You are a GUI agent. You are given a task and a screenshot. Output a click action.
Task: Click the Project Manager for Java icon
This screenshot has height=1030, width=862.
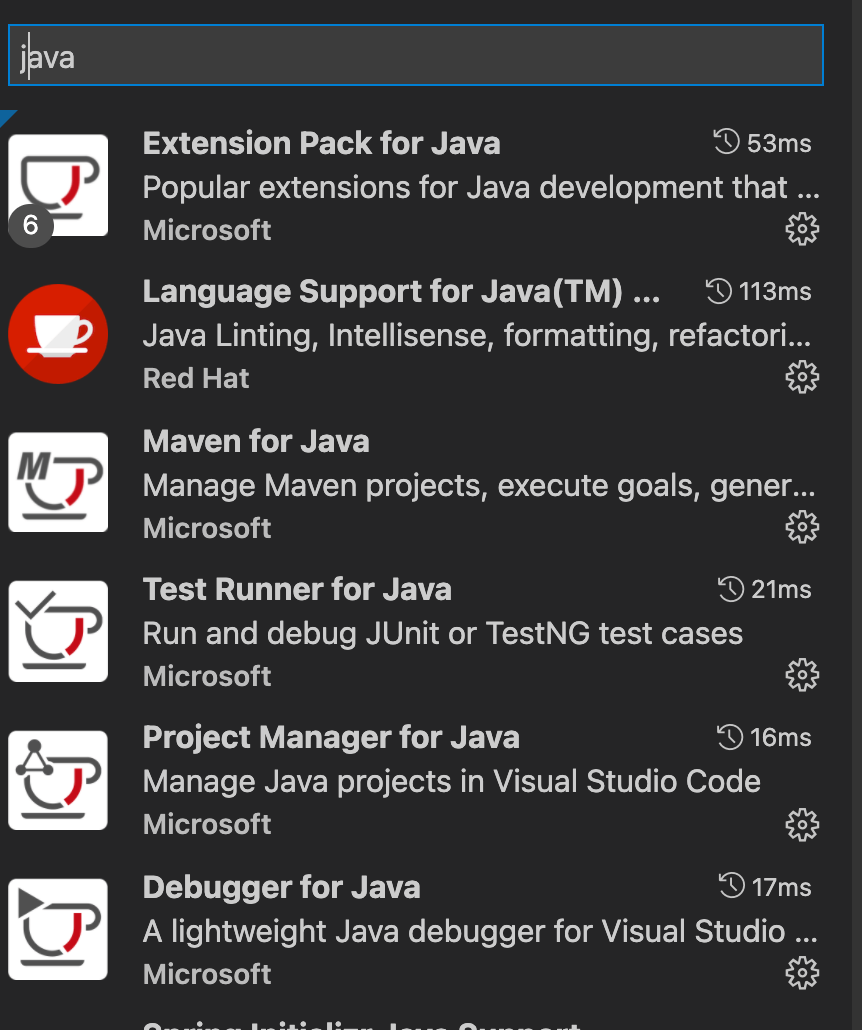(x=58, y=780)
